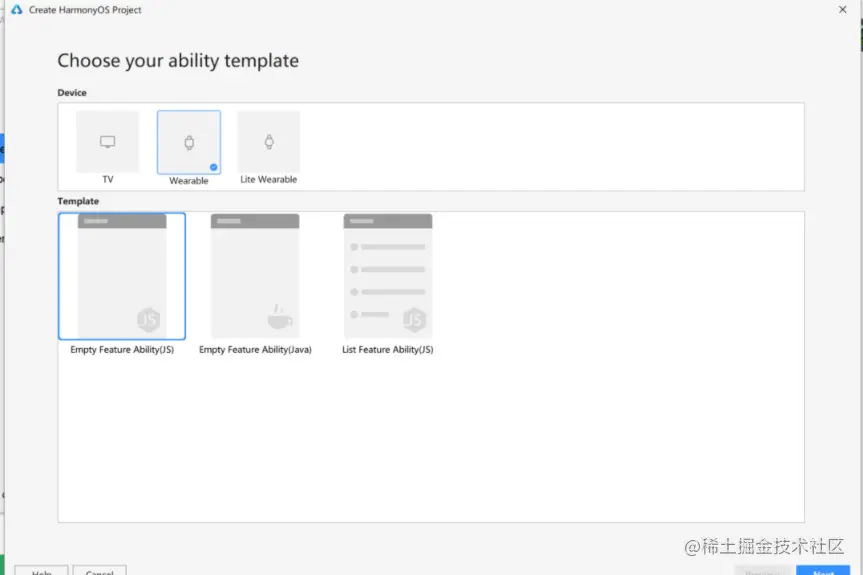Viewport: 863px width, 575px height.
Task: Click the Empty Feature Ability(Java) caption
Action: pos(255,349)
